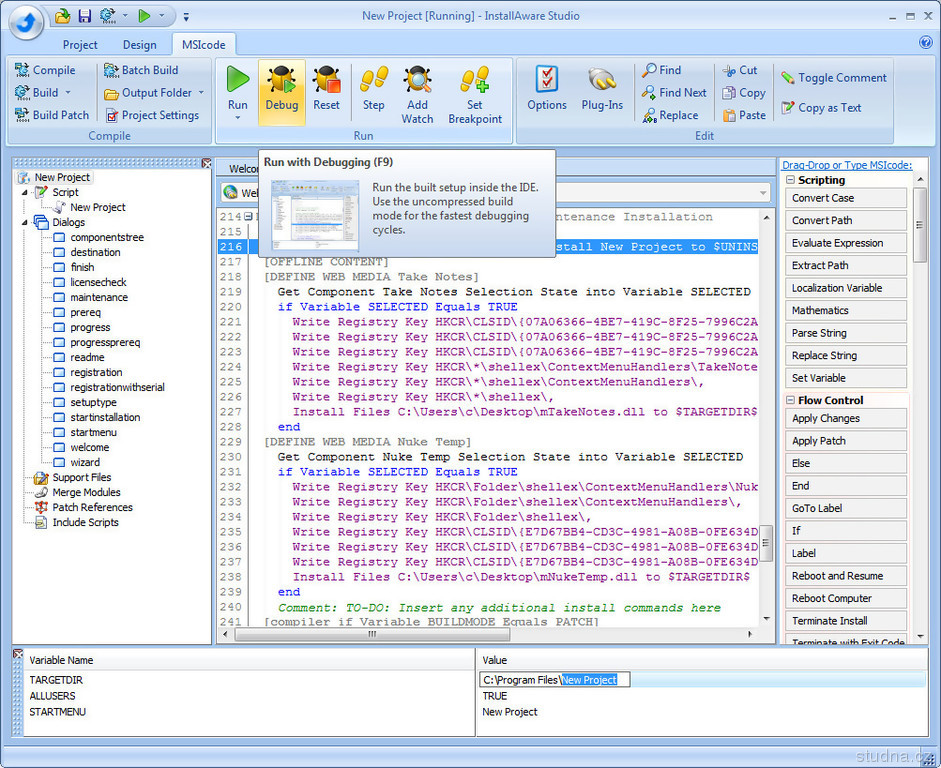The image size is (941, 768).
Task: Open Add Watch tool
Action: pyautogui.click(x=417, y=81)
